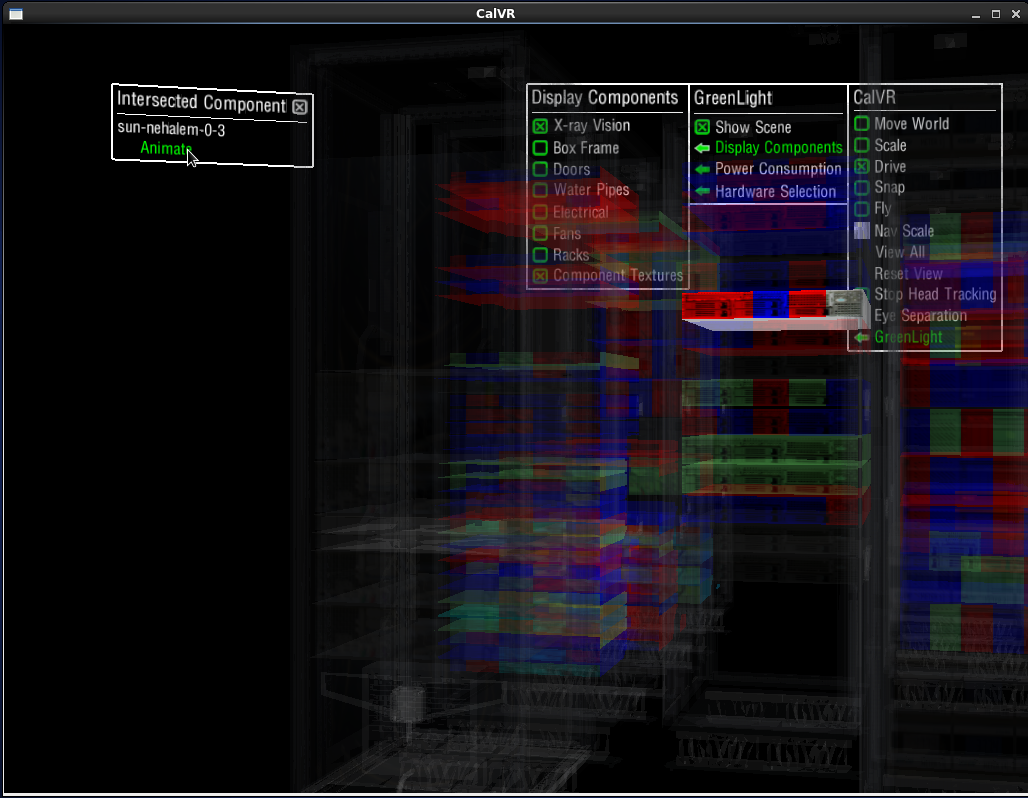This screenshot has width=1028, height=798.
Task: Select the highlighted server rack component
Action: coord(770,307)
